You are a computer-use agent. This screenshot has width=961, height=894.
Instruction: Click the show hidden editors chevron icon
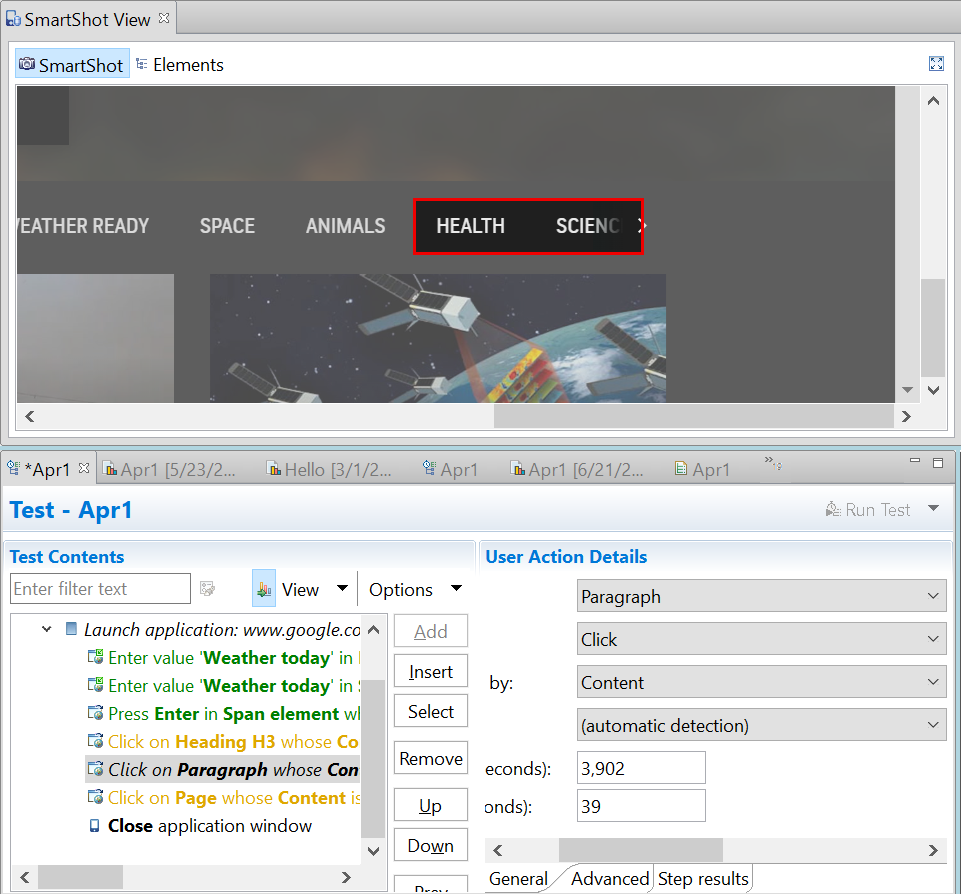point(773,463)
